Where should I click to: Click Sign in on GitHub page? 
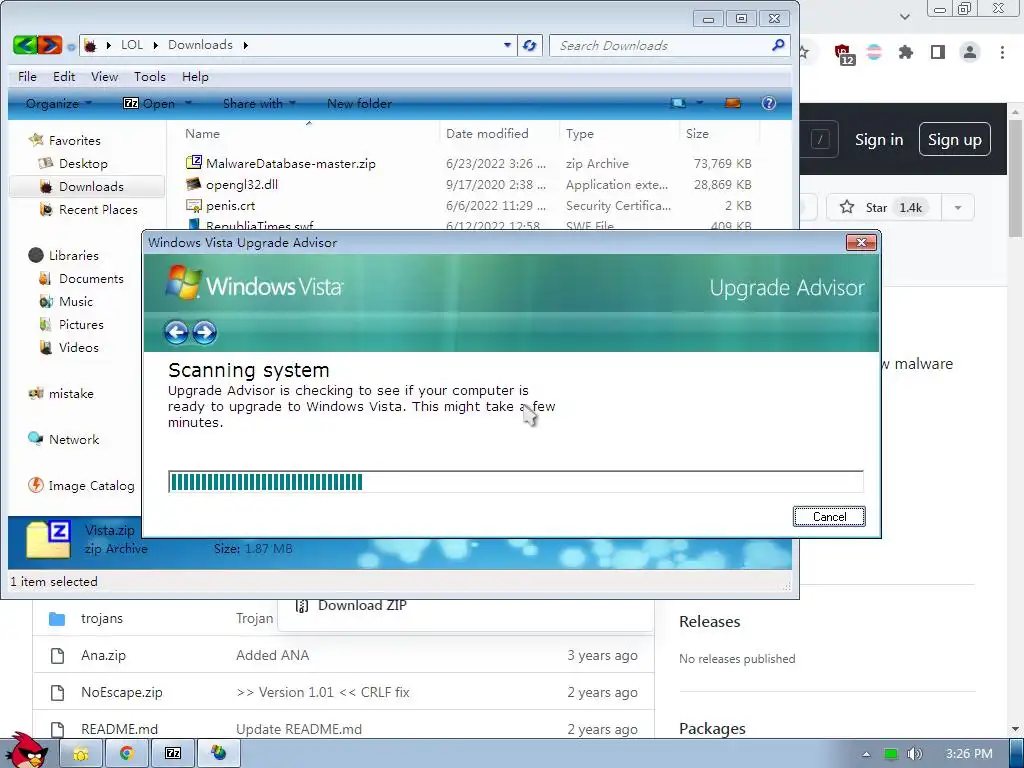click(x=879, y=140)
